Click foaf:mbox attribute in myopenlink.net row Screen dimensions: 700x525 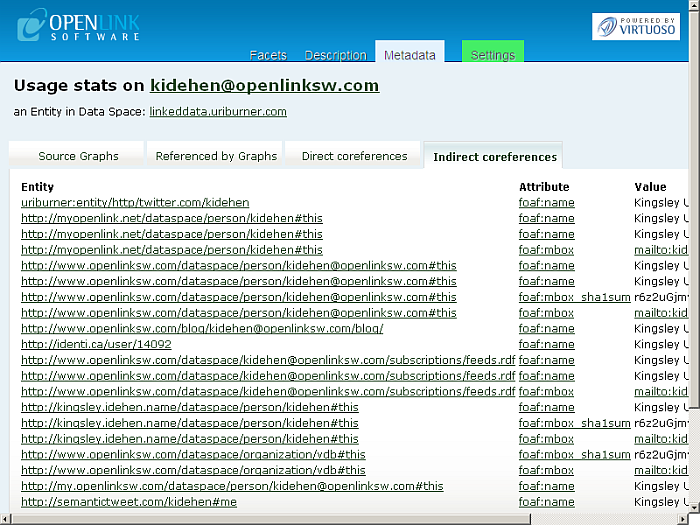click(x=546, y=250)
